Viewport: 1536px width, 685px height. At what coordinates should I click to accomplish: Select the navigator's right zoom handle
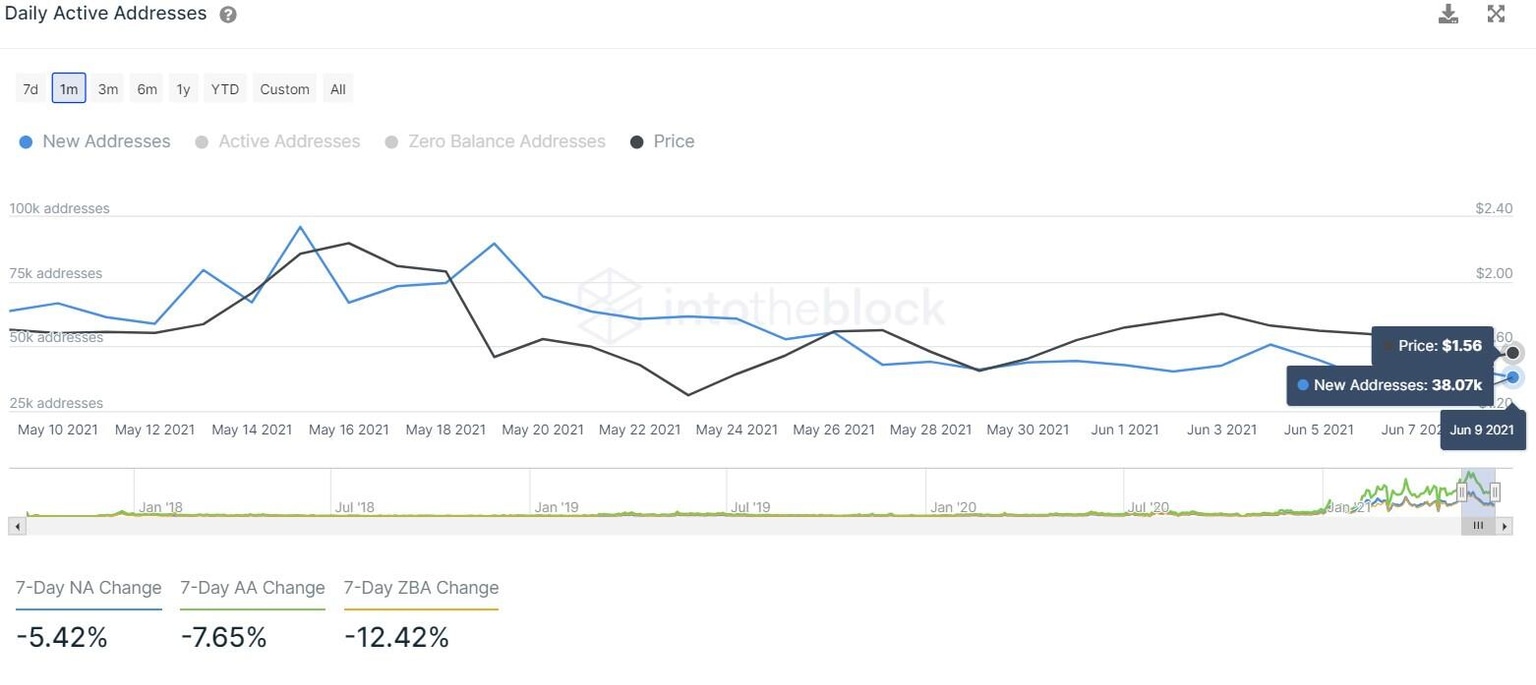click(1496, 491)
